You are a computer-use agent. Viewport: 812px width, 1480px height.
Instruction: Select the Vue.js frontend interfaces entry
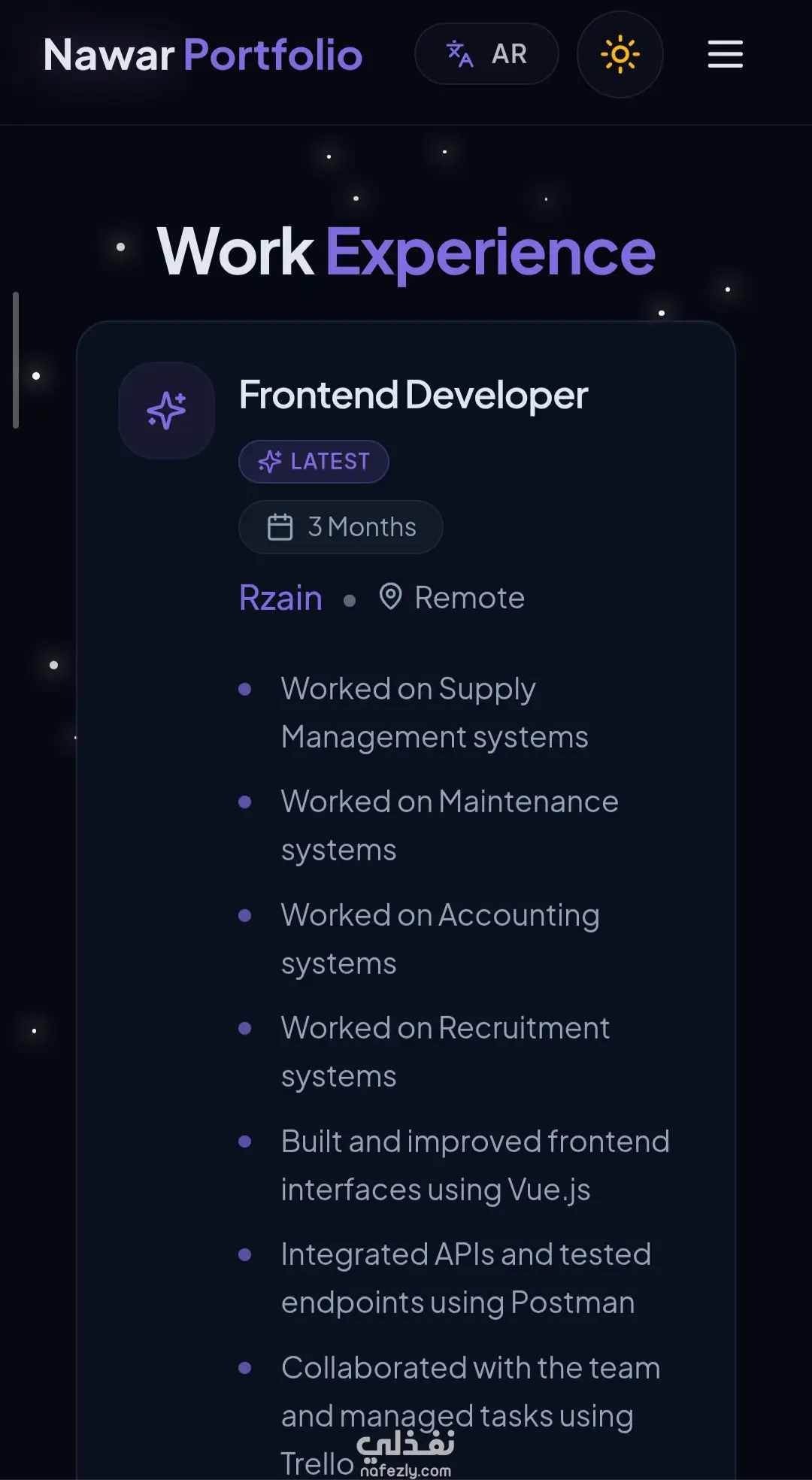[475, 1166]
